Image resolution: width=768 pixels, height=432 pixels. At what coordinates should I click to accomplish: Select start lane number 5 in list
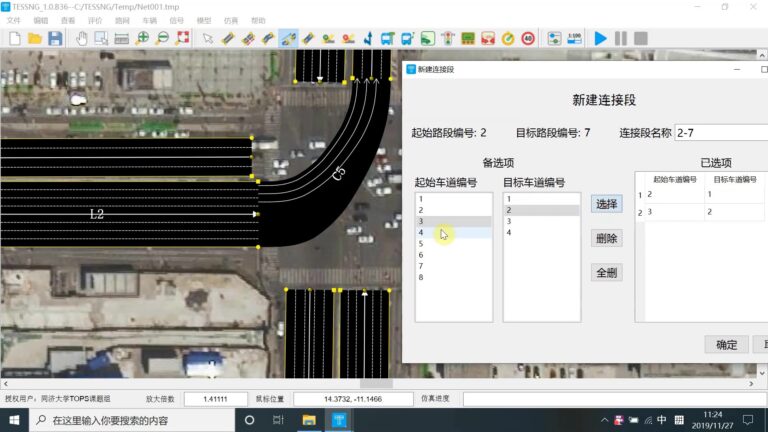pos(454,243)
